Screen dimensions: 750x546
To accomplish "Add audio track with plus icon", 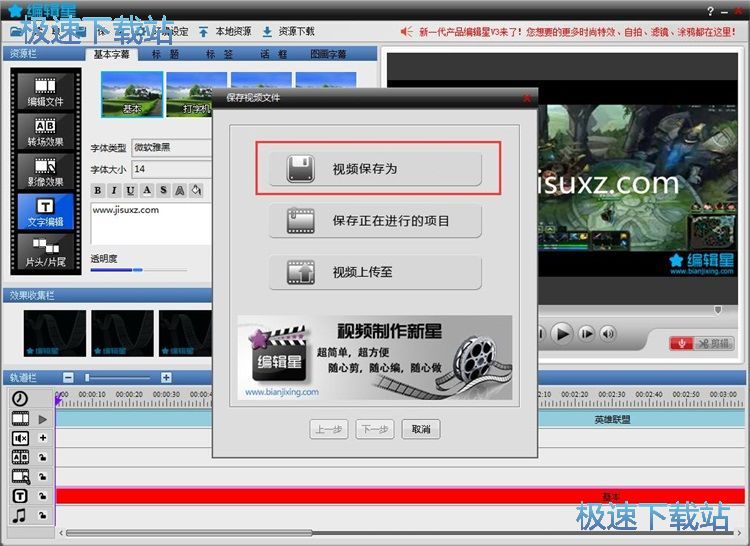I will 43,438.
